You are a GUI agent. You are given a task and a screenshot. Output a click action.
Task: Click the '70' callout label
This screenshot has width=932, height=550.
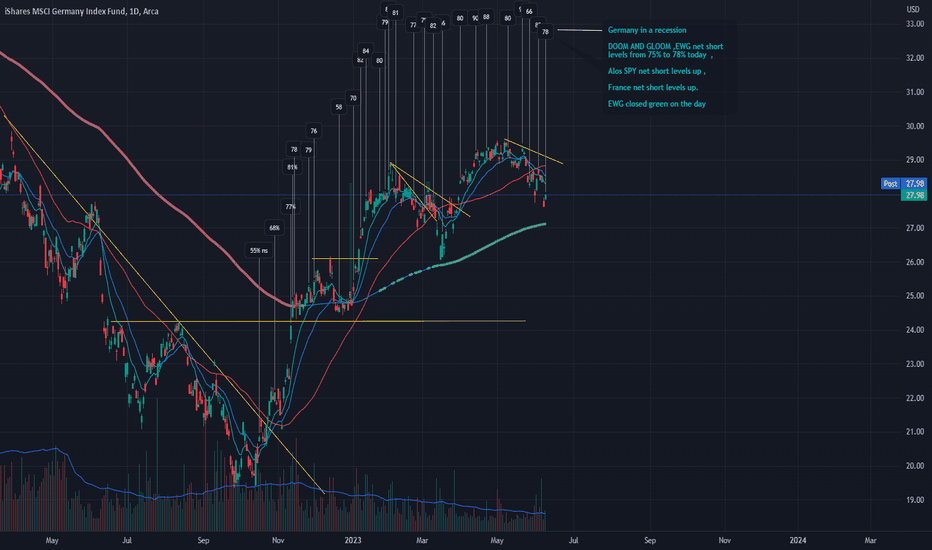(x=353, y=98)
